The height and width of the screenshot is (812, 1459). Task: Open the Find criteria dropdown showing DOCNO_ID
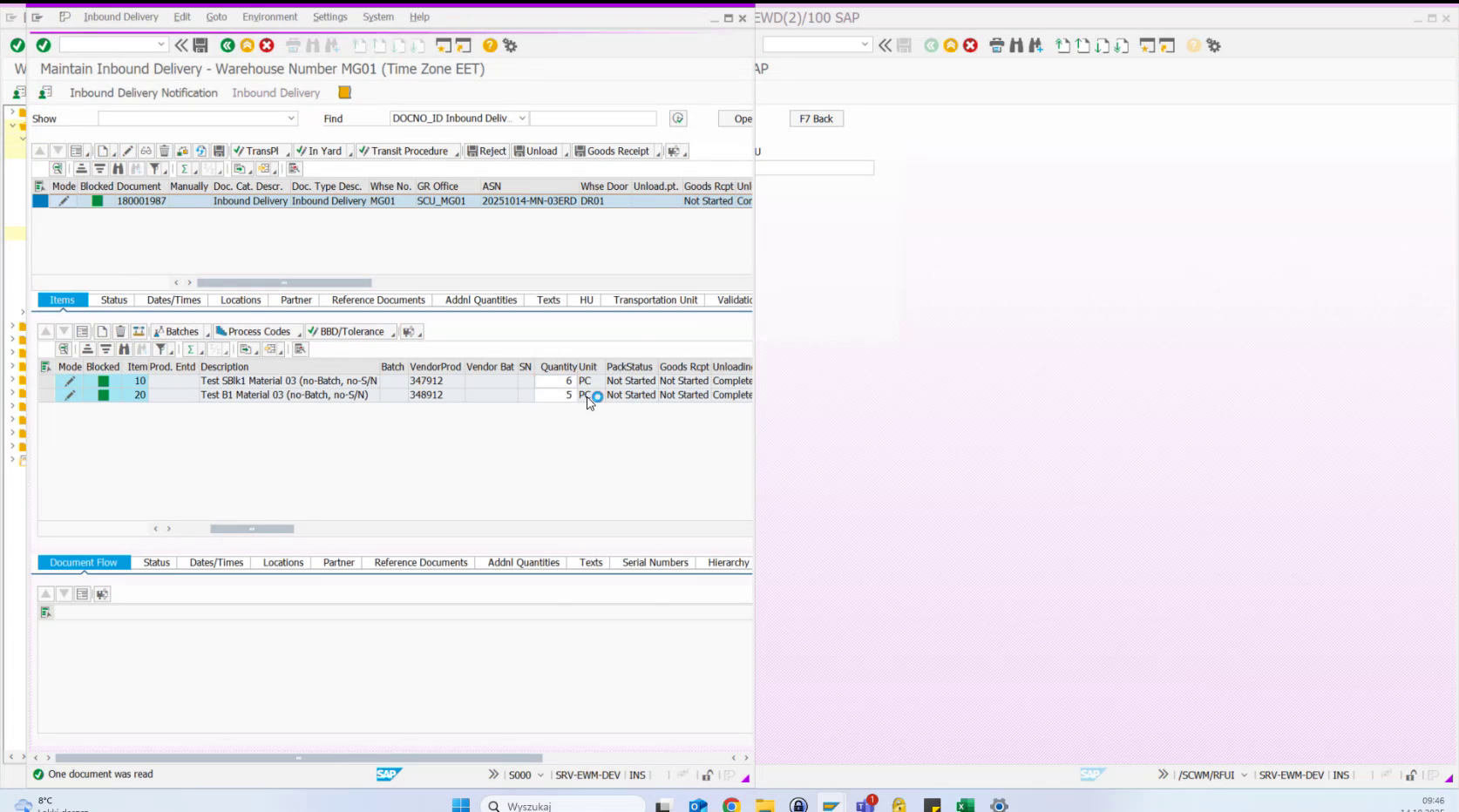click(521, 118)
